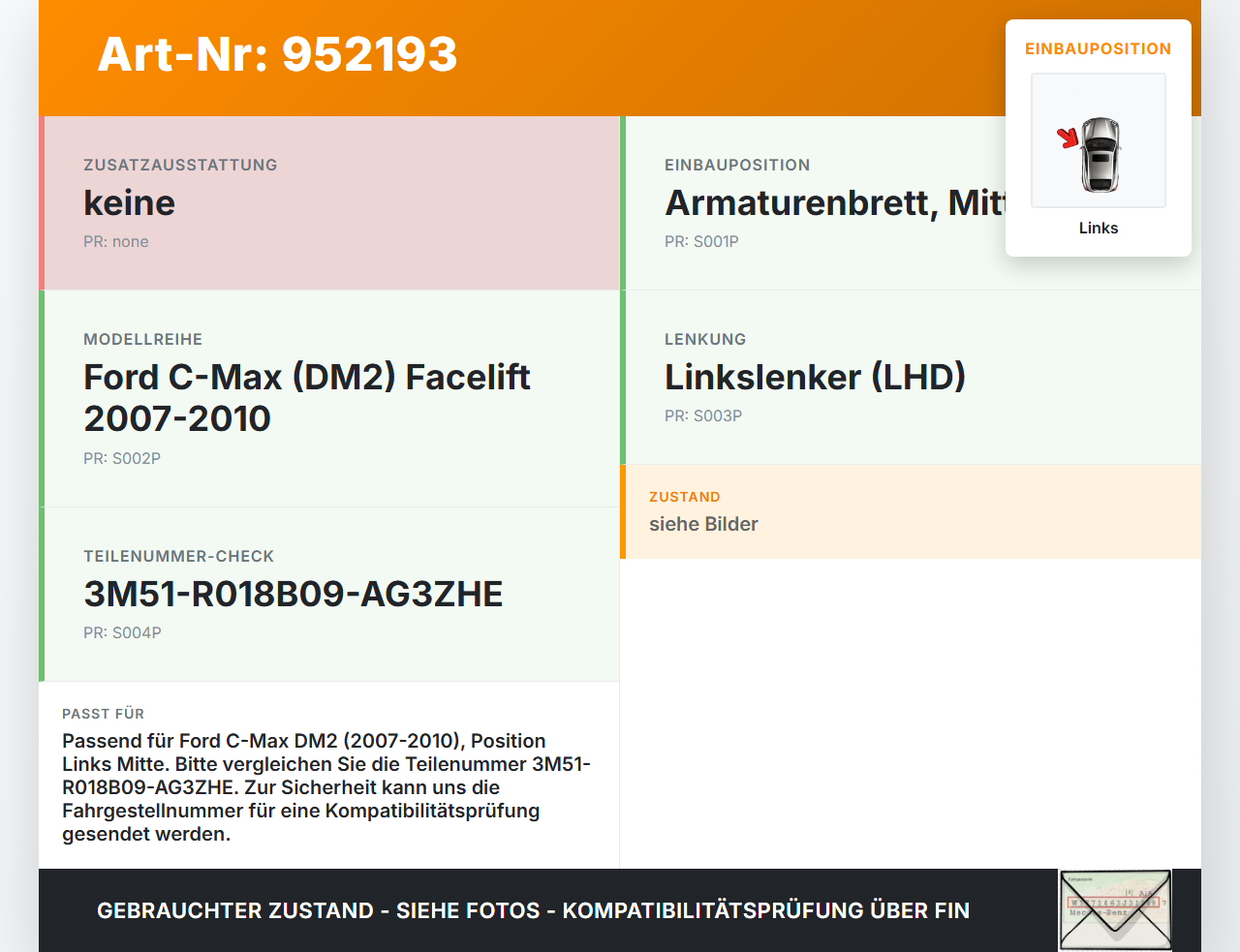
Task: Click the part number 3M51-R018B09-AG3ZHE
Action: pyautogui.click(x=294, y=595)
